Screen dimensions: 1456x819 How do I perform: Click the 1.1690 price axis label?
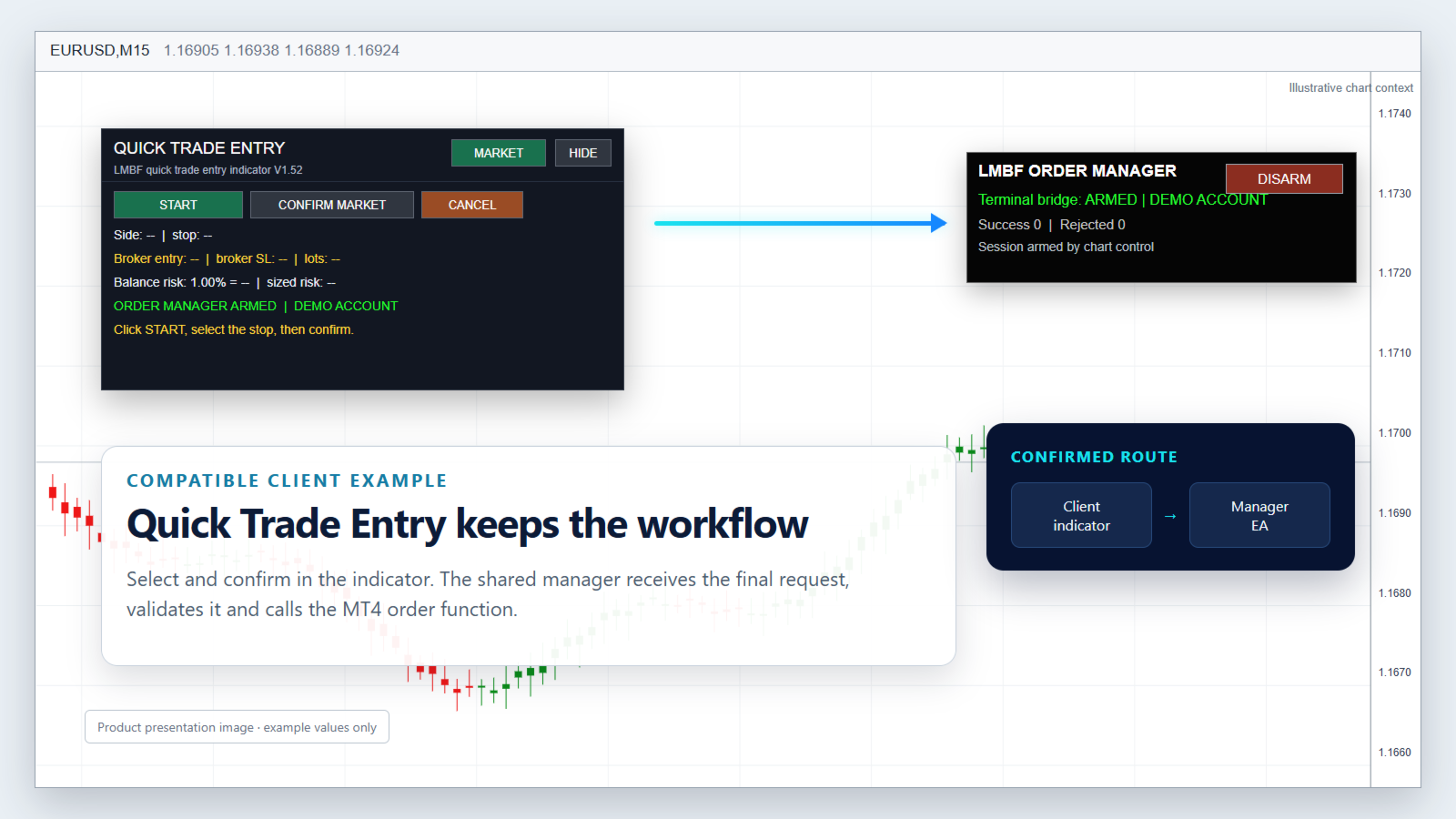point(1395,513)
